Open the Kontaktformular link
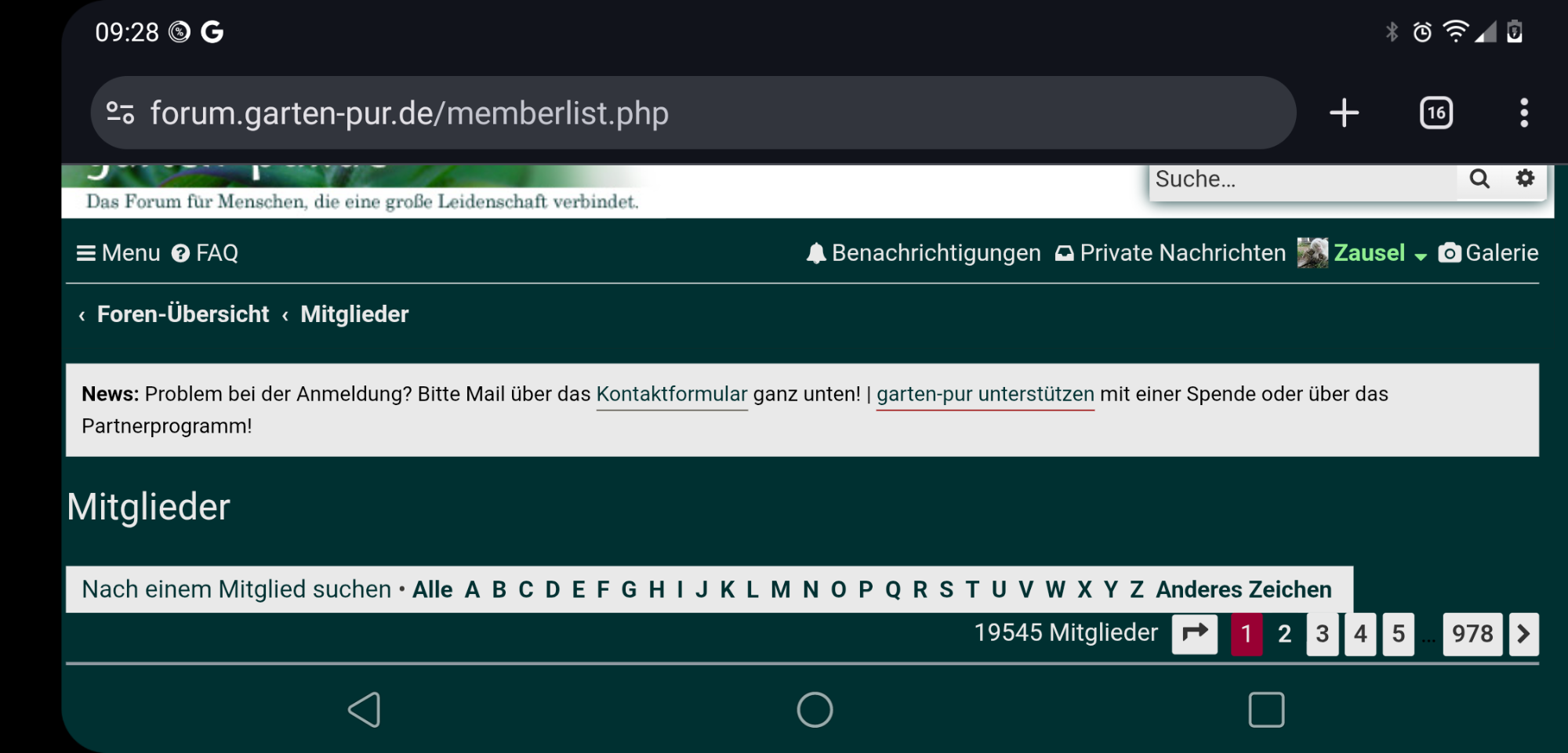1568x753 pixels. (x=671, y=394)
